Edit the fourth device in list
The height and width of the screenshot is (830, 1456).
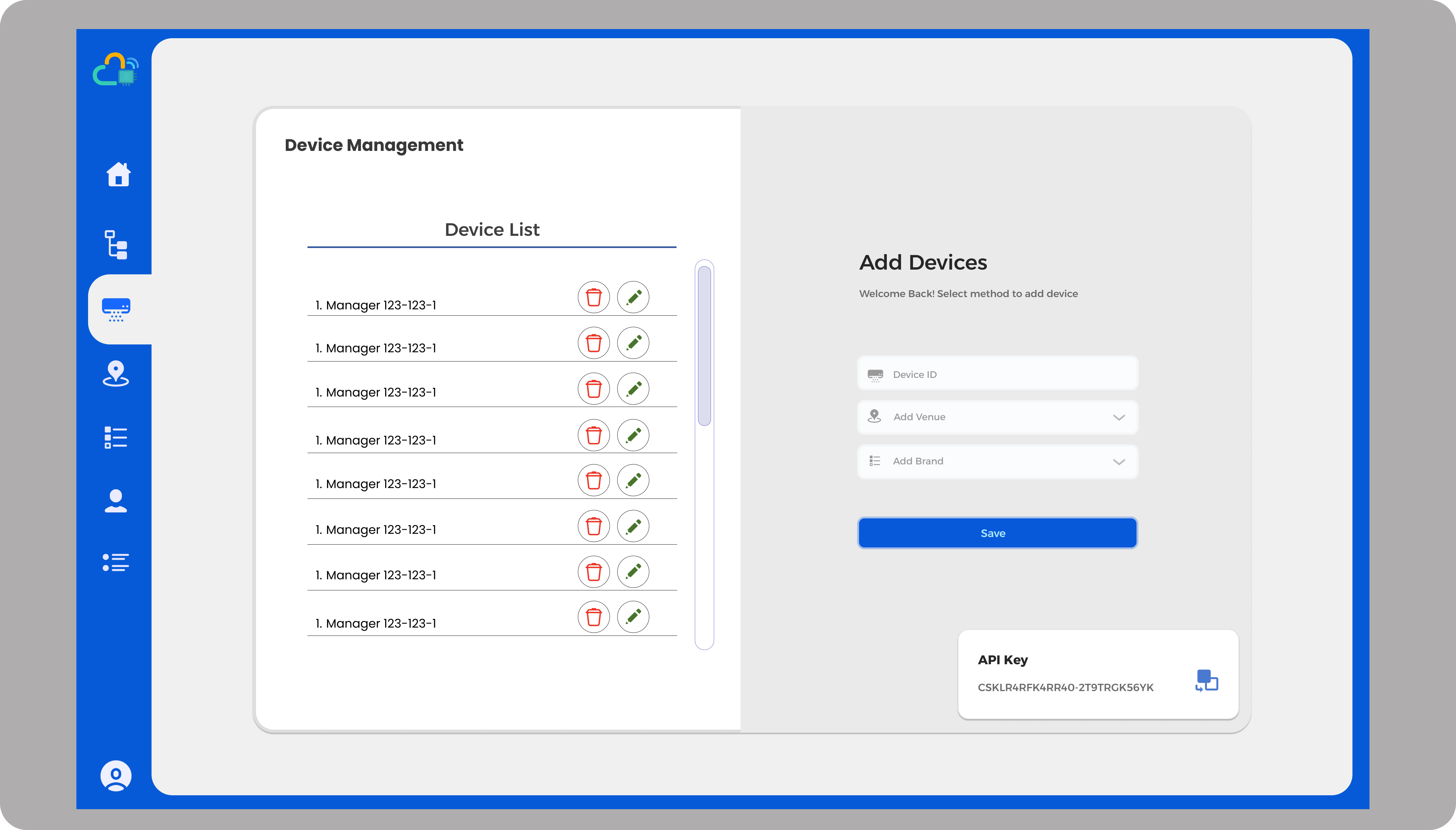pos(633,436)
